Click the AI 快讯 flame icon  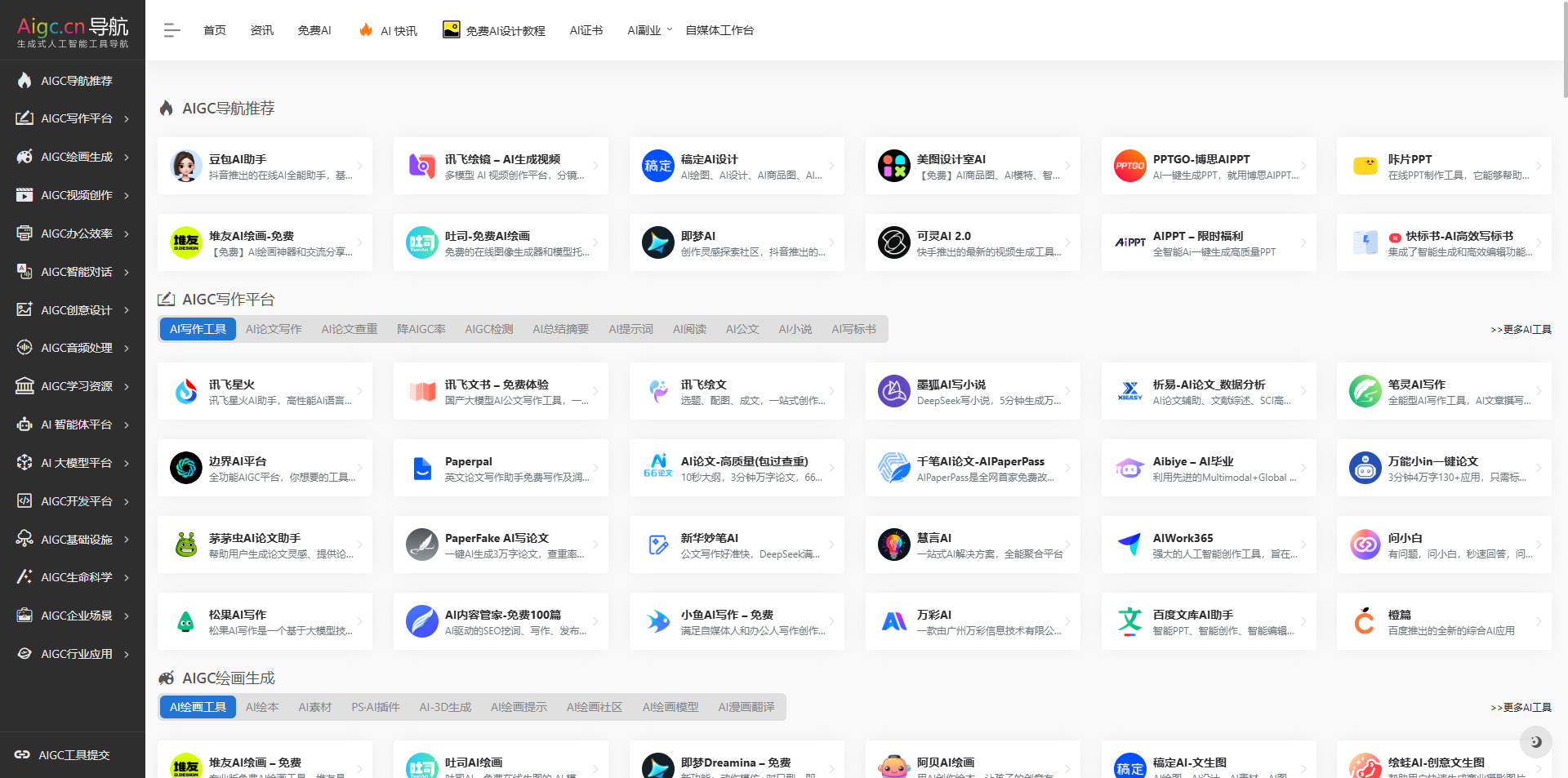pos(366,30)
